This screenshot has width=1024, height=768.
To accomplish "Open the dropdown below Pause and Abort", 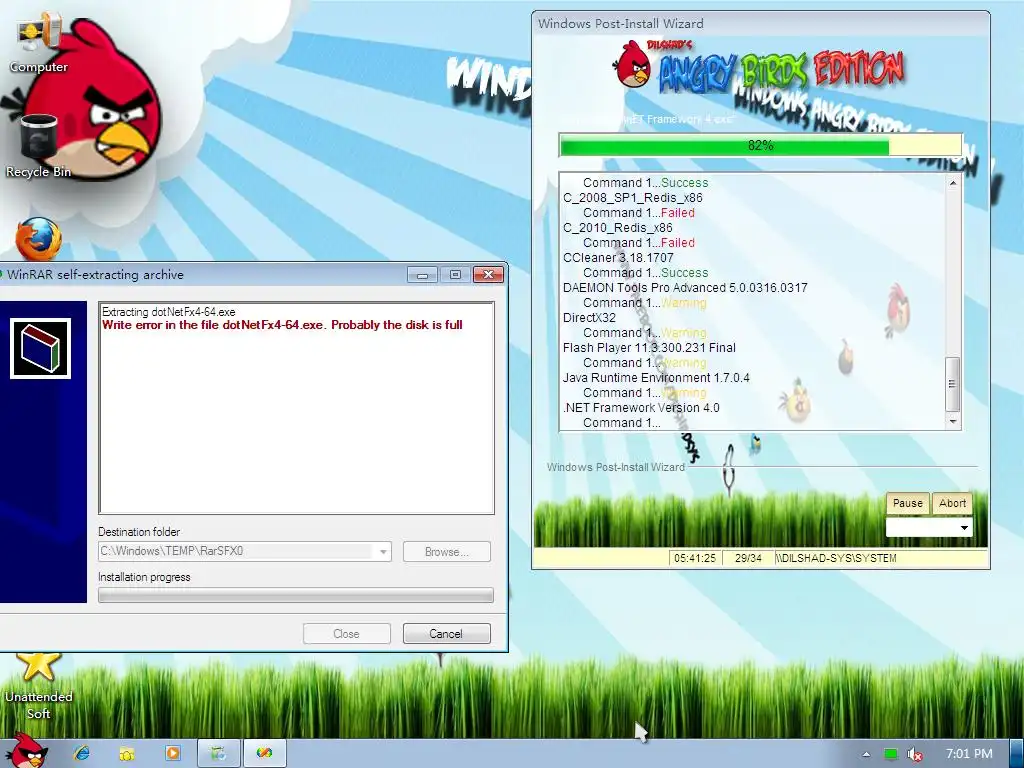I will pyautogui.click(x=929, y=528).
